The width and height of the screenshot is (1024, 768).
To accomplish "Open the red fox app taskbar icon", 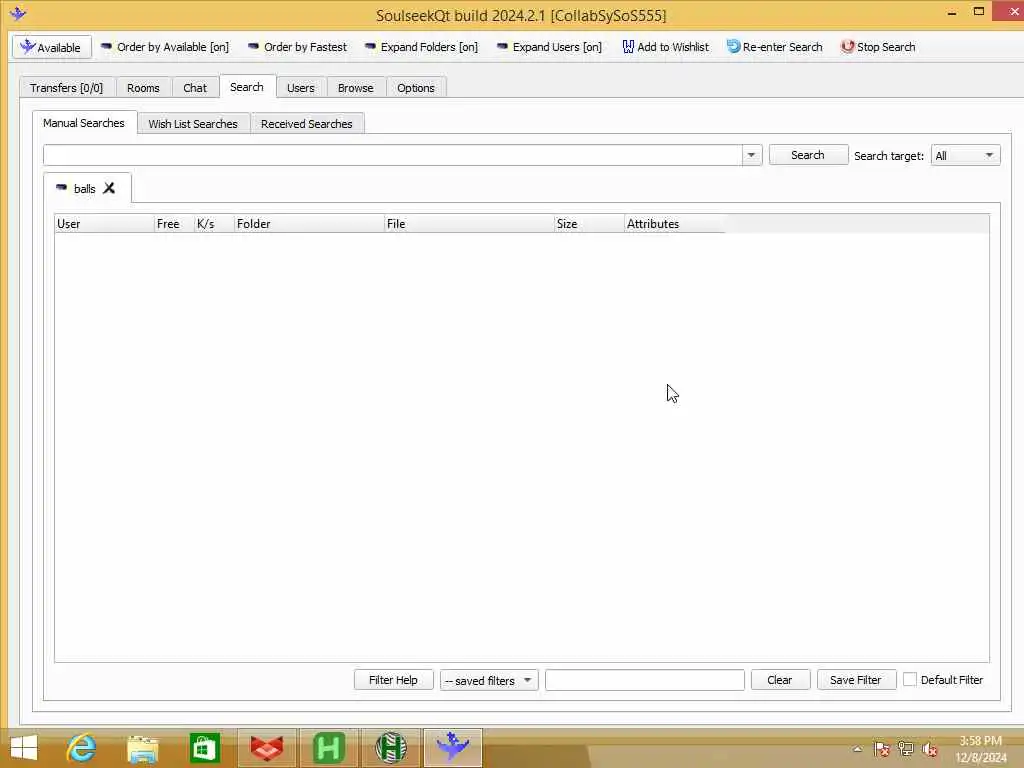I will [267, 748].
